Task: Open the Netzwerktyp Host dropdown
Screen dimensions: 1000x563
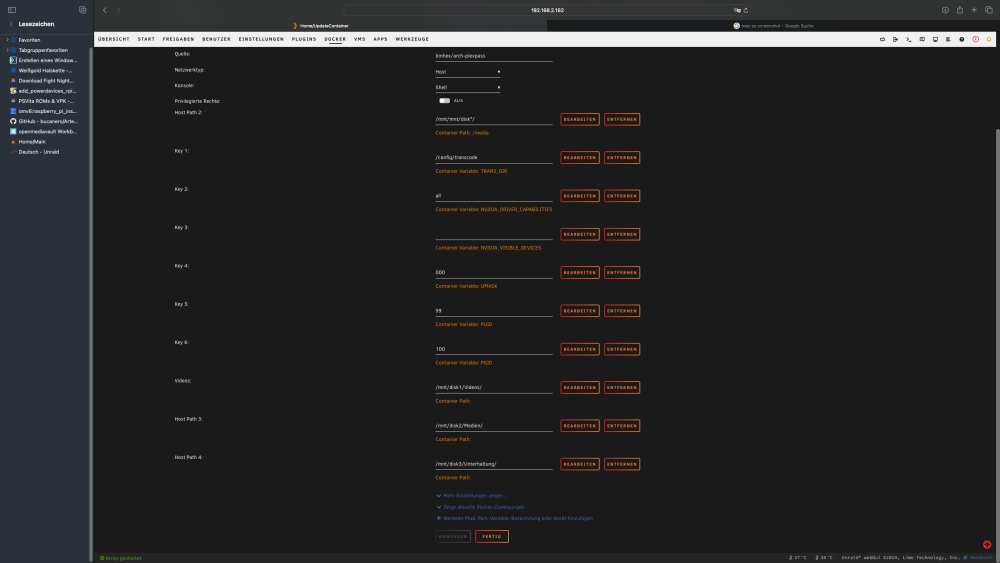Action: [x=467, y=72]
